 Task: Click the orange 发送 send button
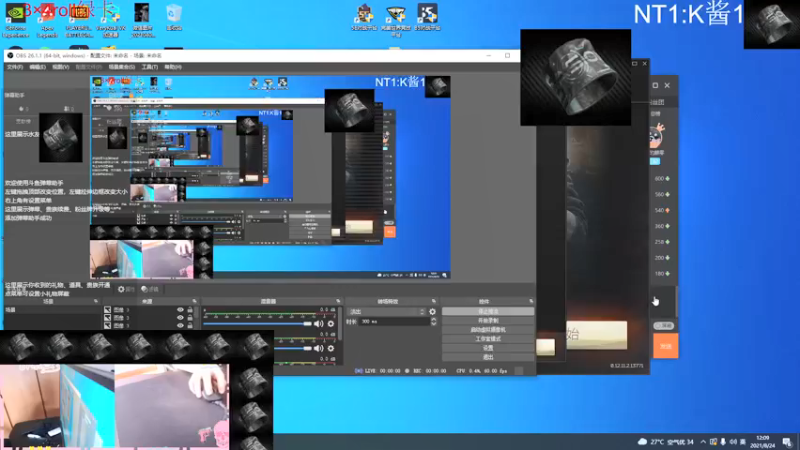(666, 345)
